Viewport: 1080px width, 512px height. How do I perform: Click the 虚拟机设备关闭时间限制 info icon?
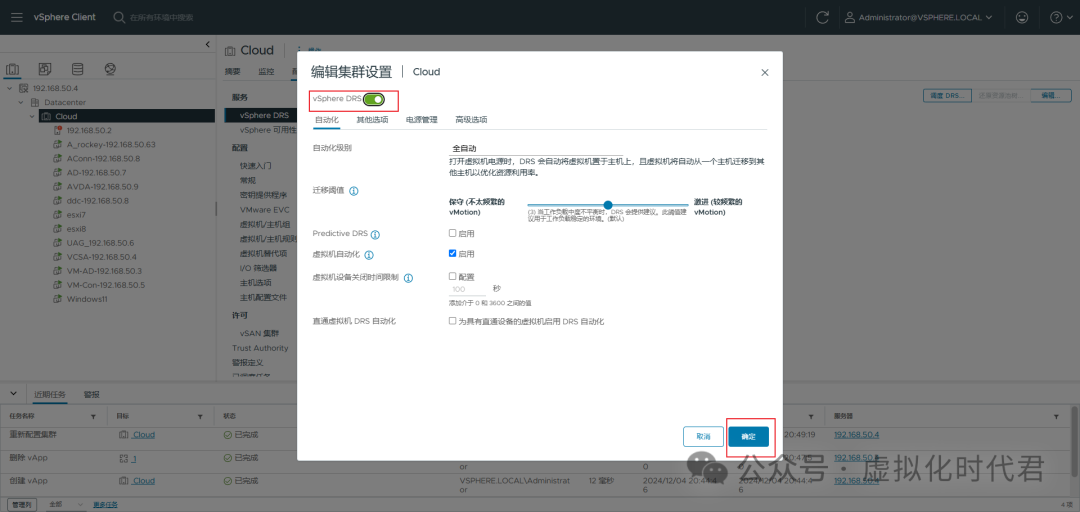click(x=408, y=278)
